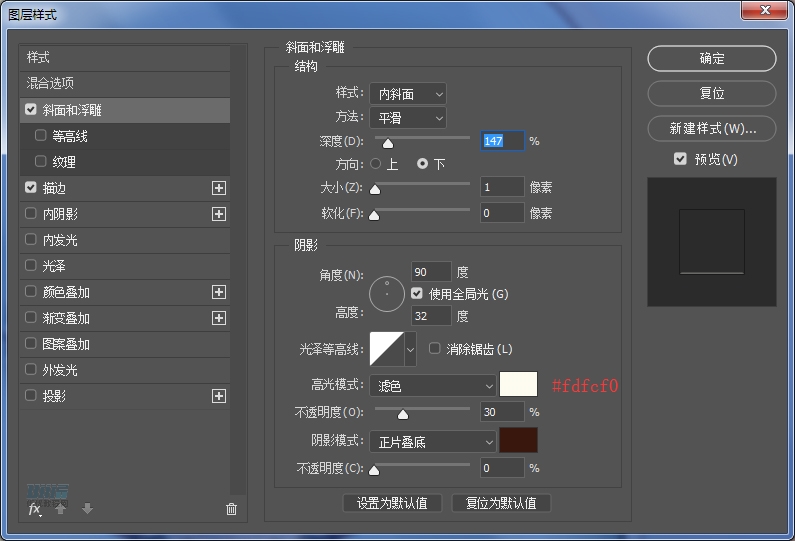Click plus icon beside 颜色叠加
Viewport: 795px width, 541px height.
(219, 292)
